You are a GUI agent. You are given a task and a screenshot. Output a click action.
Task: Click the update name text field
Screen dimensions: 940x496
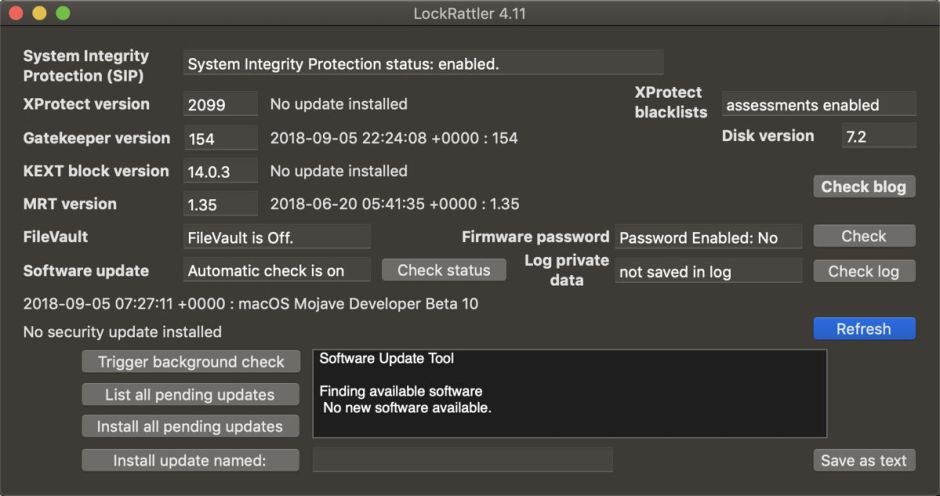[462, 460]
